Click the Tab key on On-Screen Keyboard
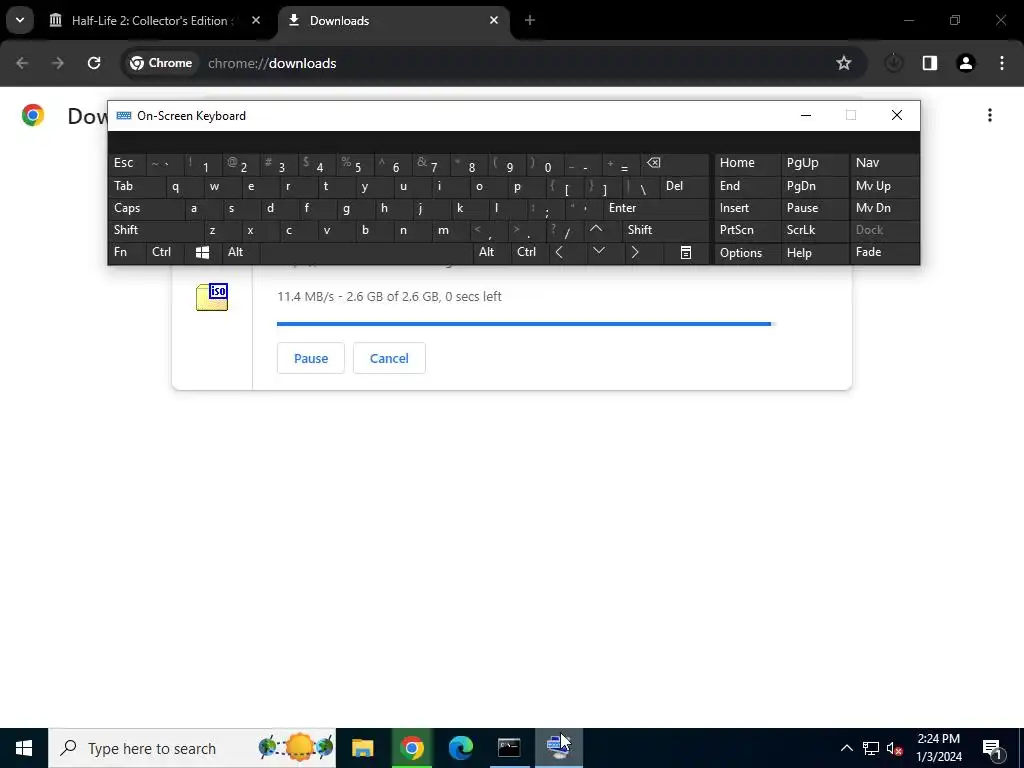The image size is (1024, 768). coord(136,186)
